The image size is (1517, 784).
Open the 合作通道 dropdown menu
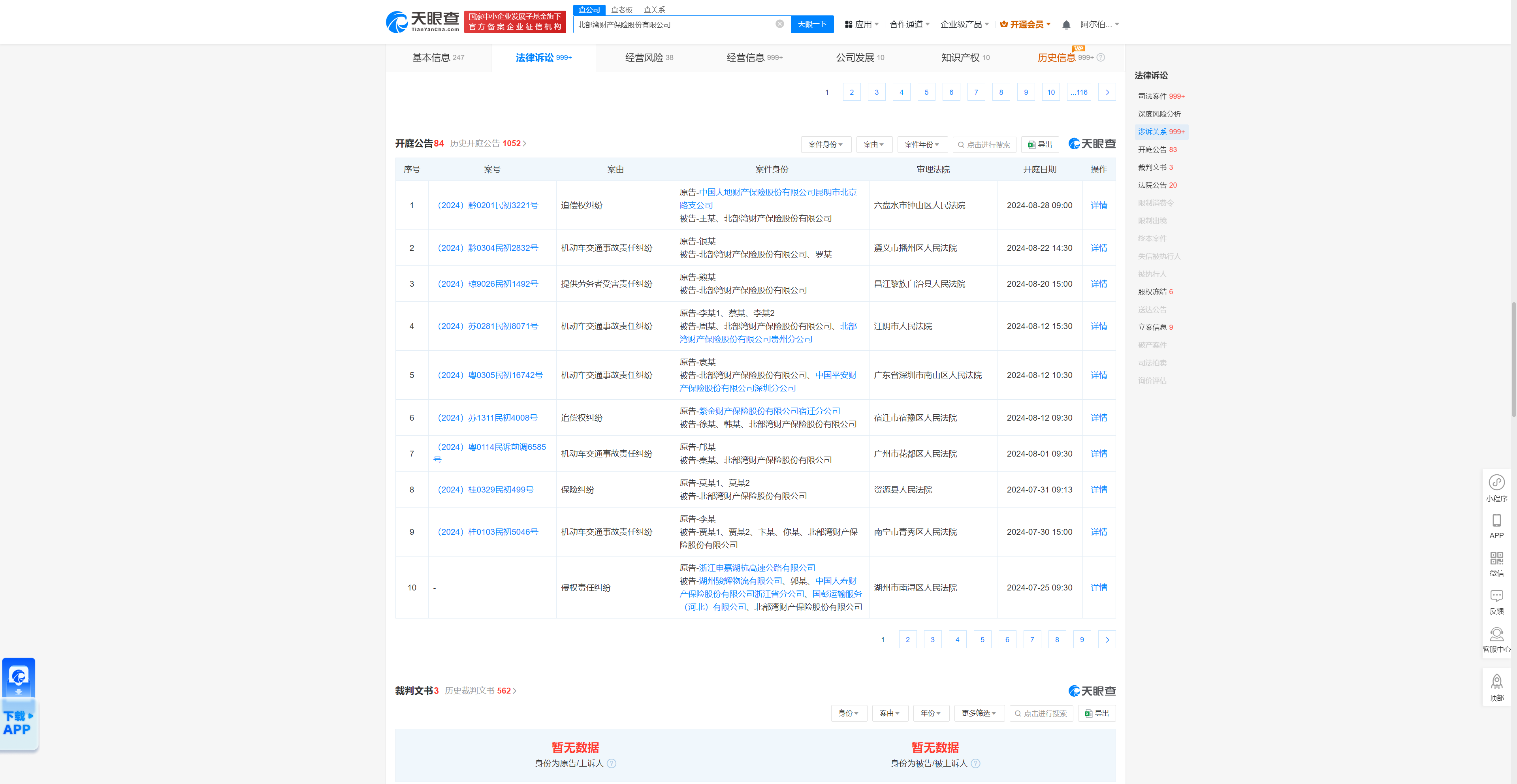909,24
